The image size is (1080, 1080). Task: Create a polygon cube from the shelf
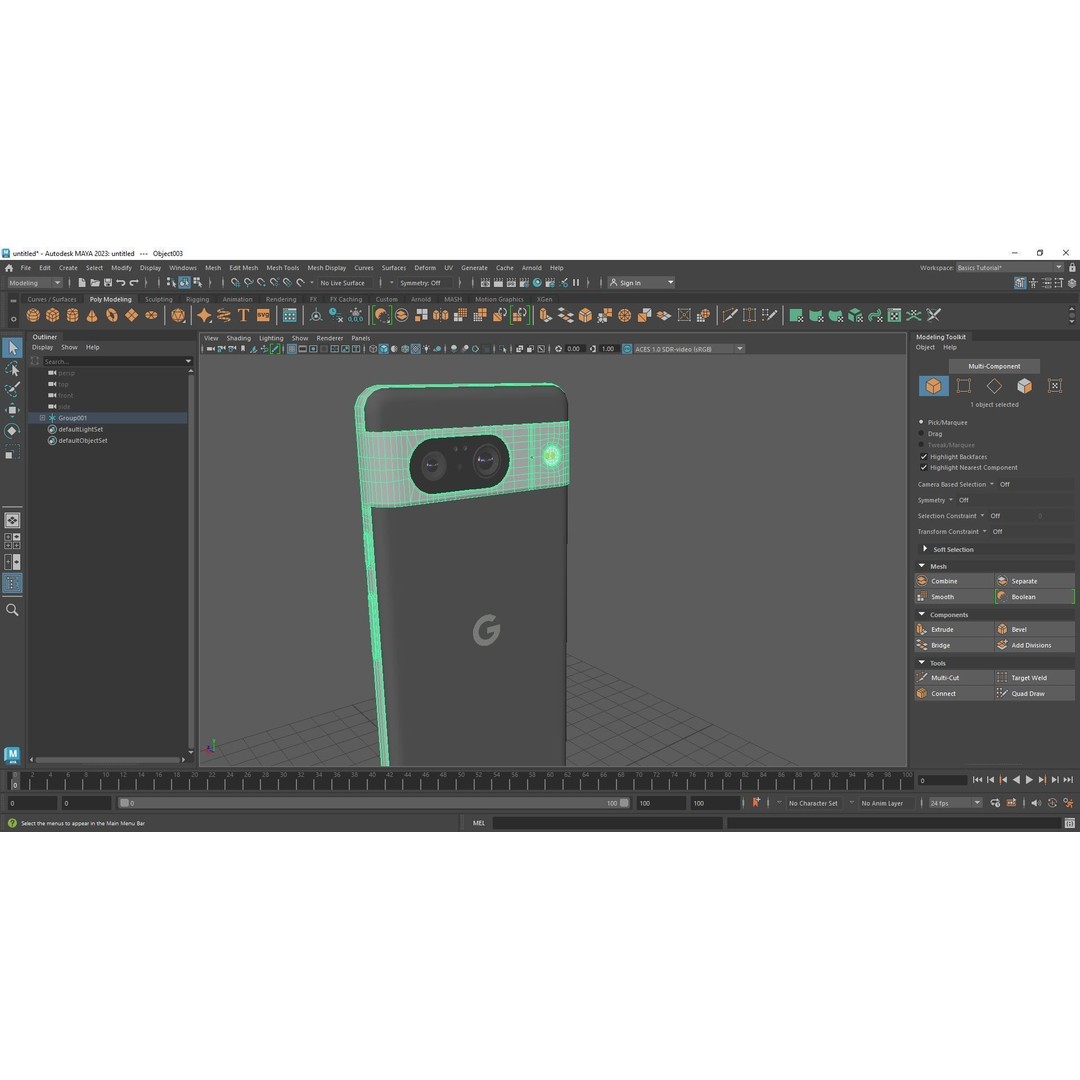pyautogui.click(x=52, y=315)
